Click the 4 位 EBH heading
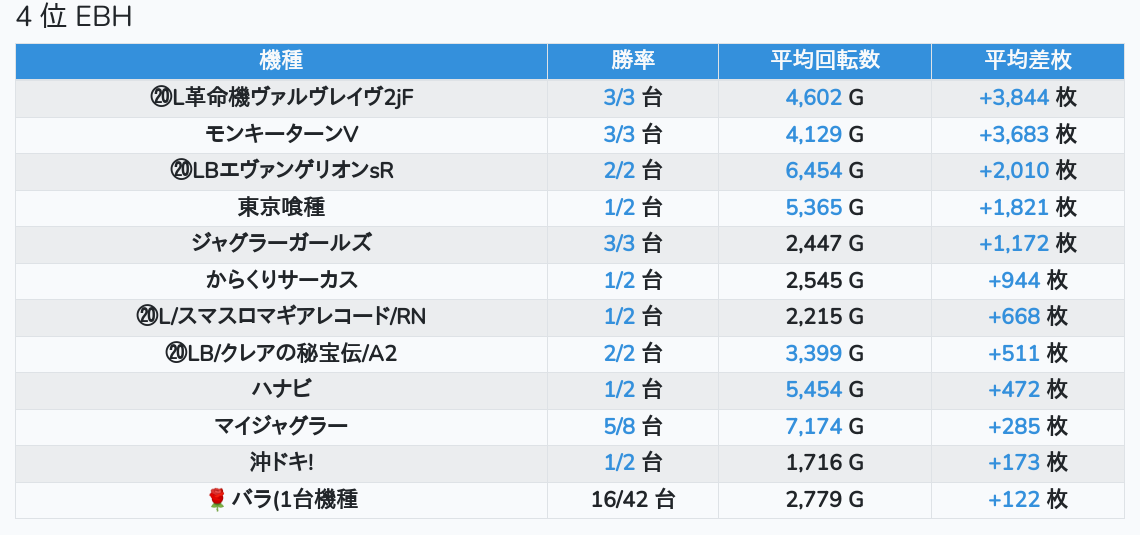1140x535 pixels. coord(74,18)
